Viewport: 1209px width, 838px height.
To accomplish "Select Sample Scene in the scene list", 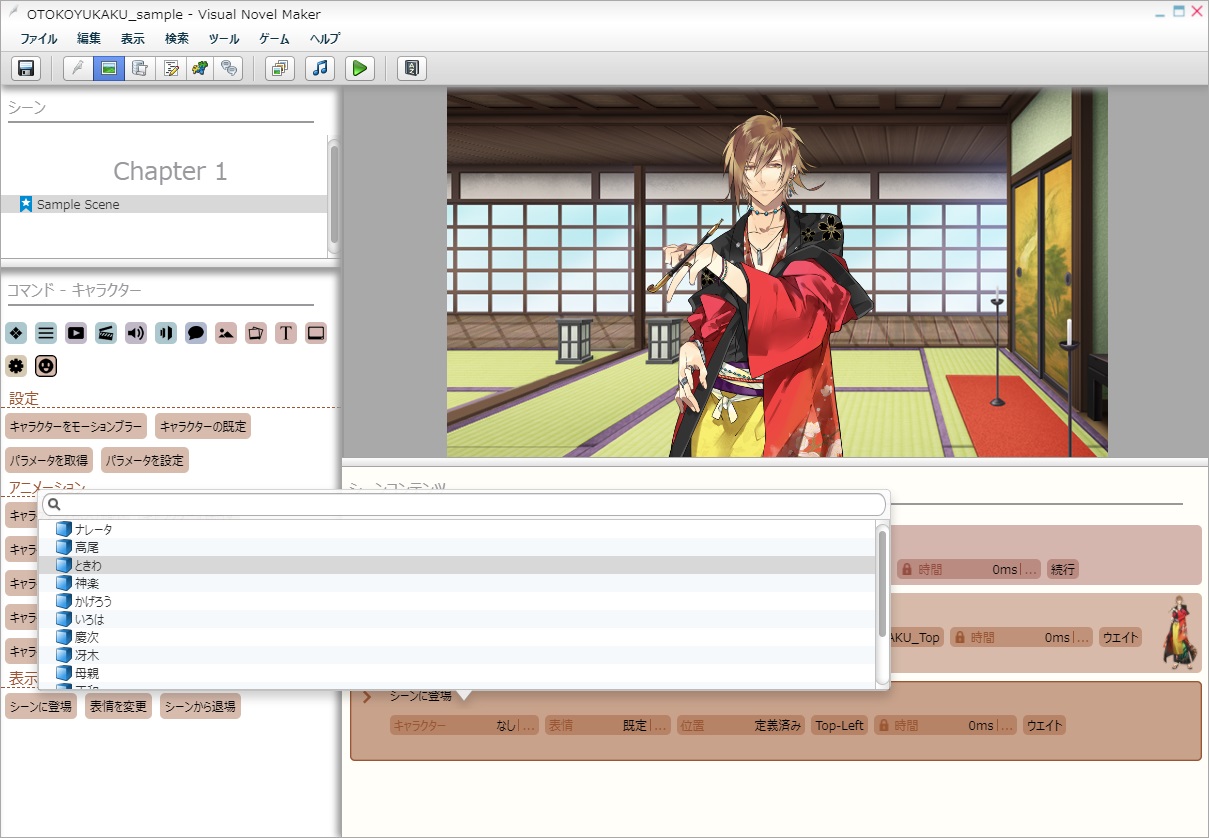I will coord(164,204).
